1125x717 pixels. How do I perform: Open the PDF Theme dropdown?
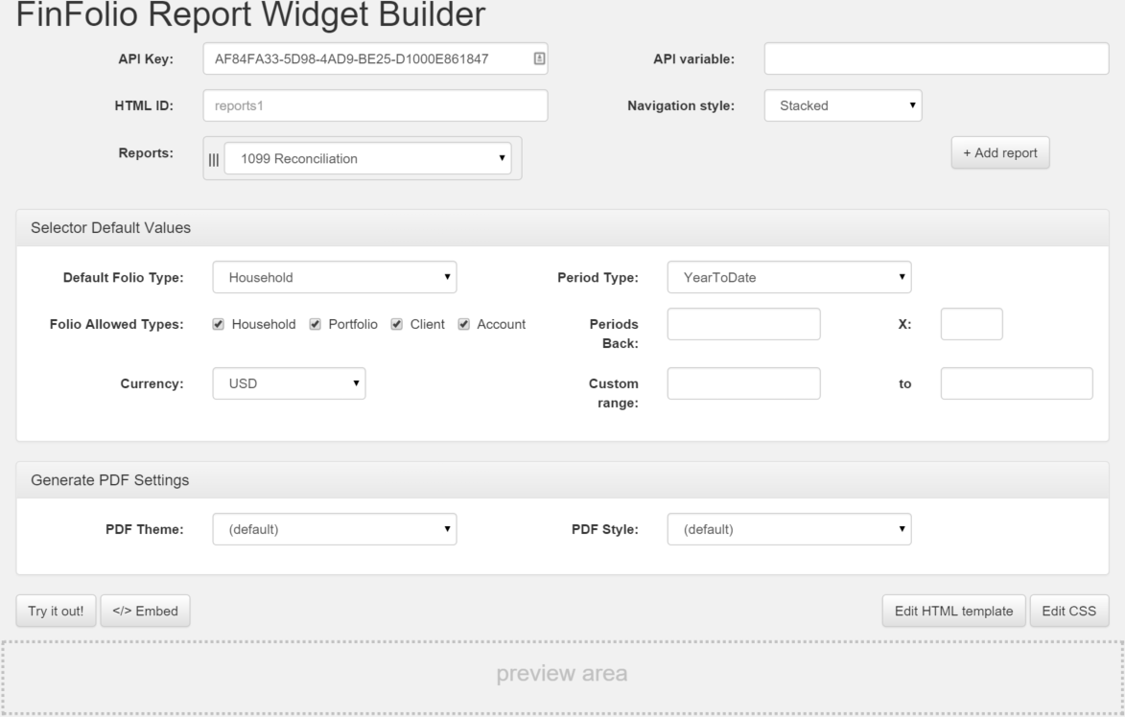pos(335,531)
